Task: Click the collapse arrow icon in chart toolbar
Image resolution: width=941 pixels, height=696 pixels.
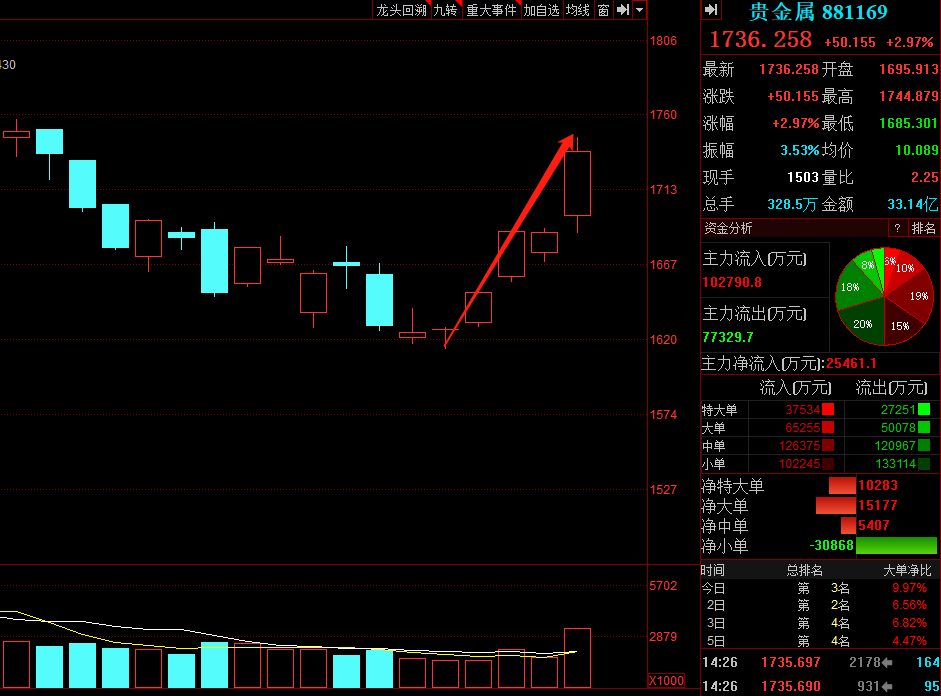Action: pyautogui.click(x=622, y=10)
